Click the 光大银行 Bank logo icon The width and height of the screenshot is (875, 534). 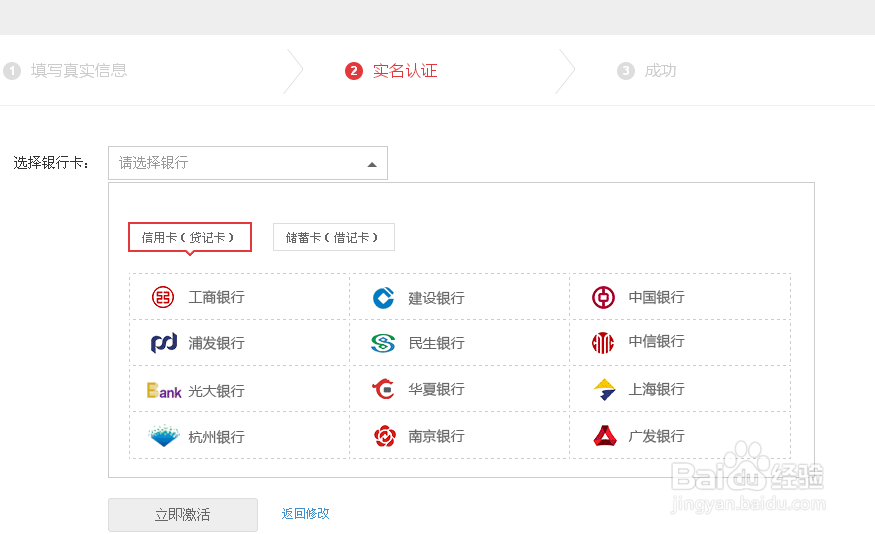164,391
